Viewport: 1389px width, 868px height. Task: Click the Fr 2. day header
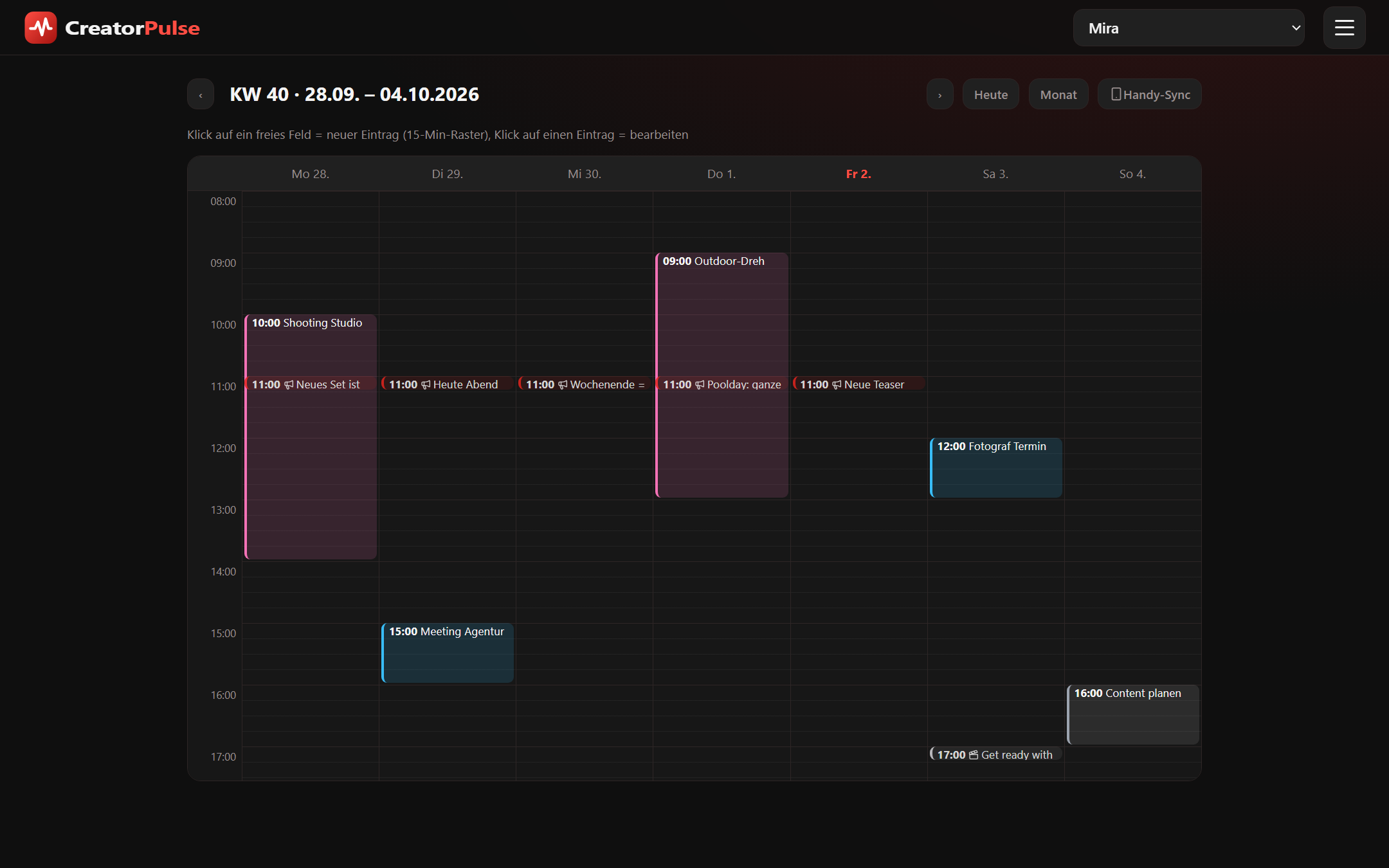tap(858, 174)
